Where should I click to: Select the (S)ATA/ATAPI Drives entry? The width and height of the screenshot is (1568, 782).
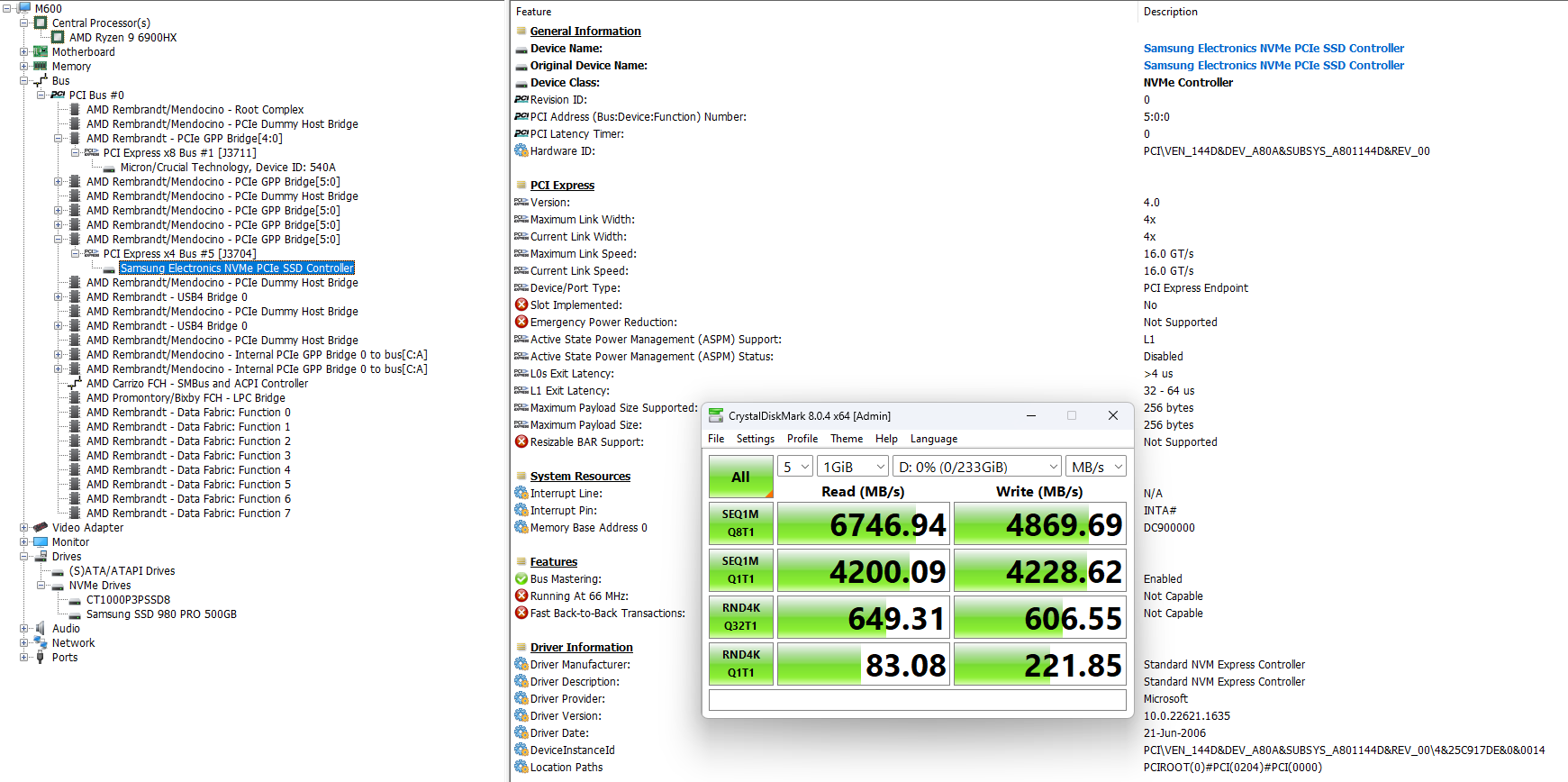(122, 570)
